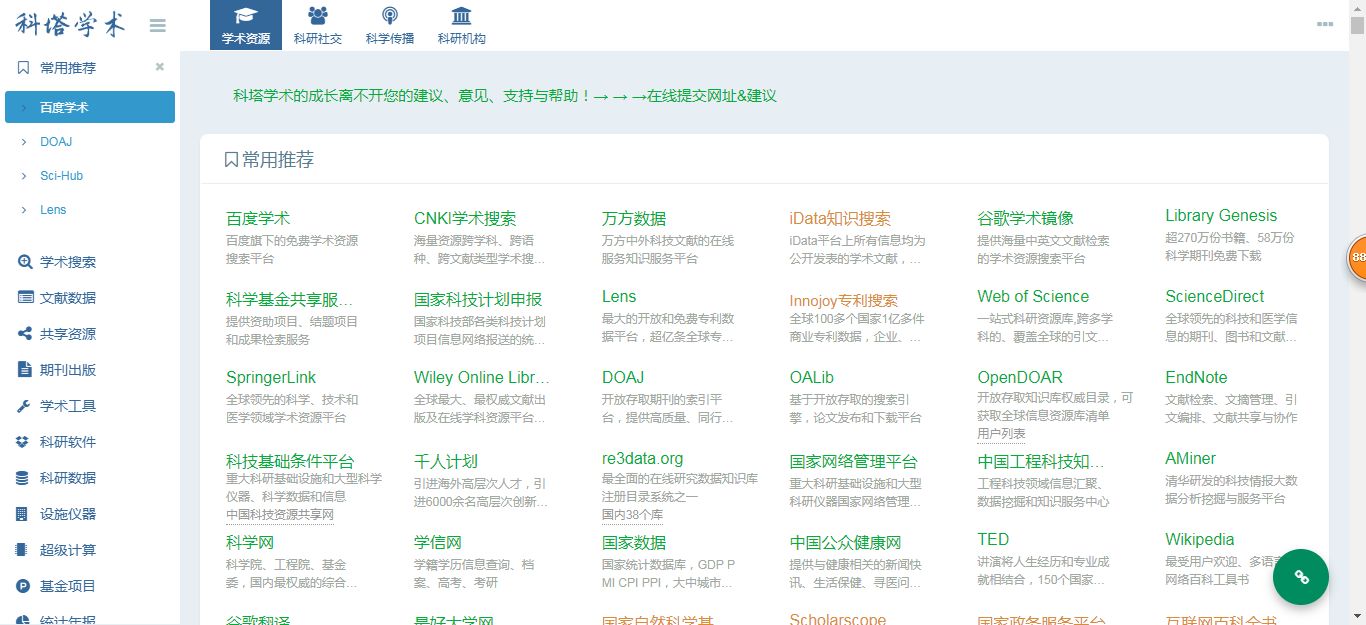Select Sci-Hub in the sidebar list
1366x625 pixels.
[61, 176]
